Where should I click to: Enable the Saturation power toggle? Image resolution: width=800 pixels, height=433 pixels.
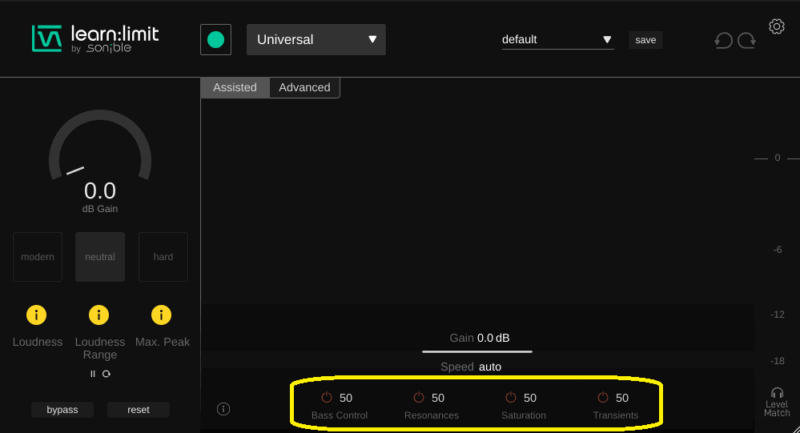click(511, 398)
